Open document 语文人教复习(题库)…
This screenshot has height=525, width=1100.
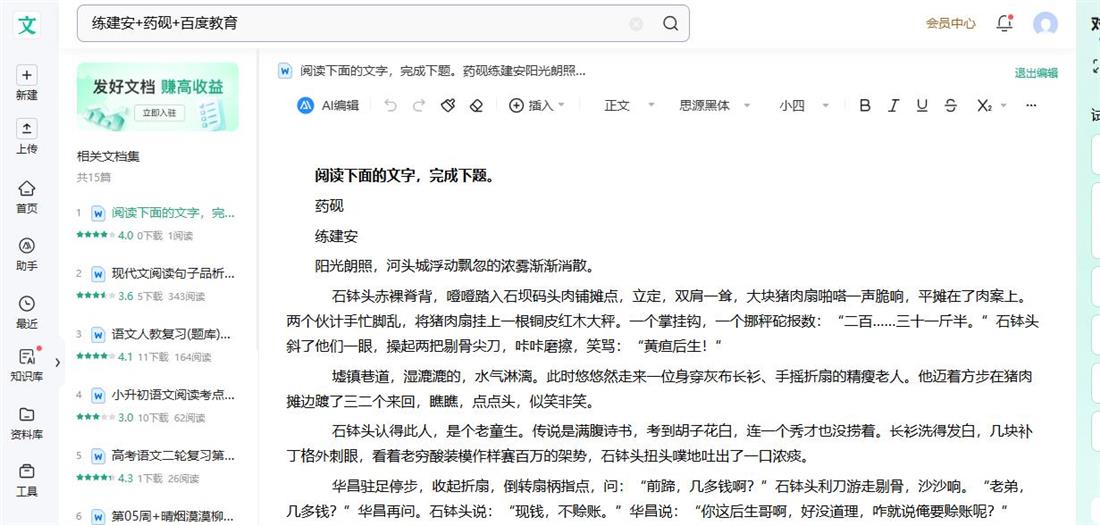[171, 334]
